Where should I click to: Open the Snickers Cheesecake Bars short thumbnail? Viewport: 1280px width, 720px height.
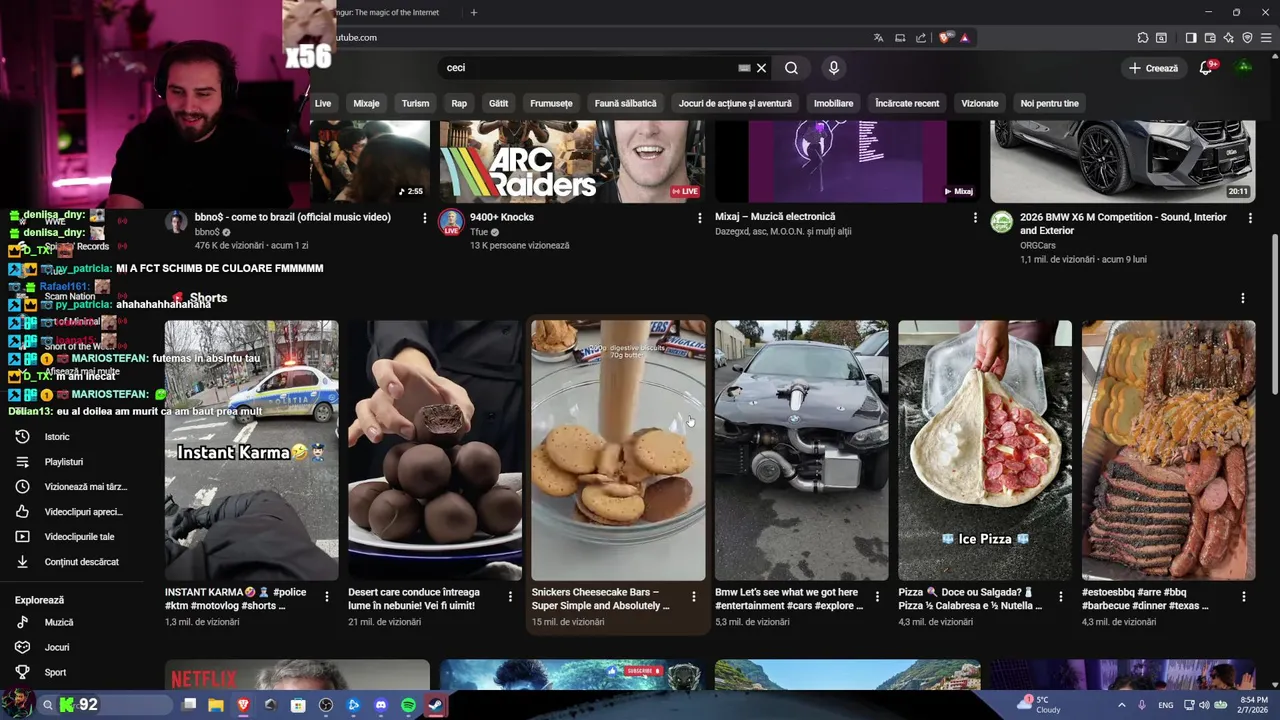pyautogui.click(x=618, y=450)
